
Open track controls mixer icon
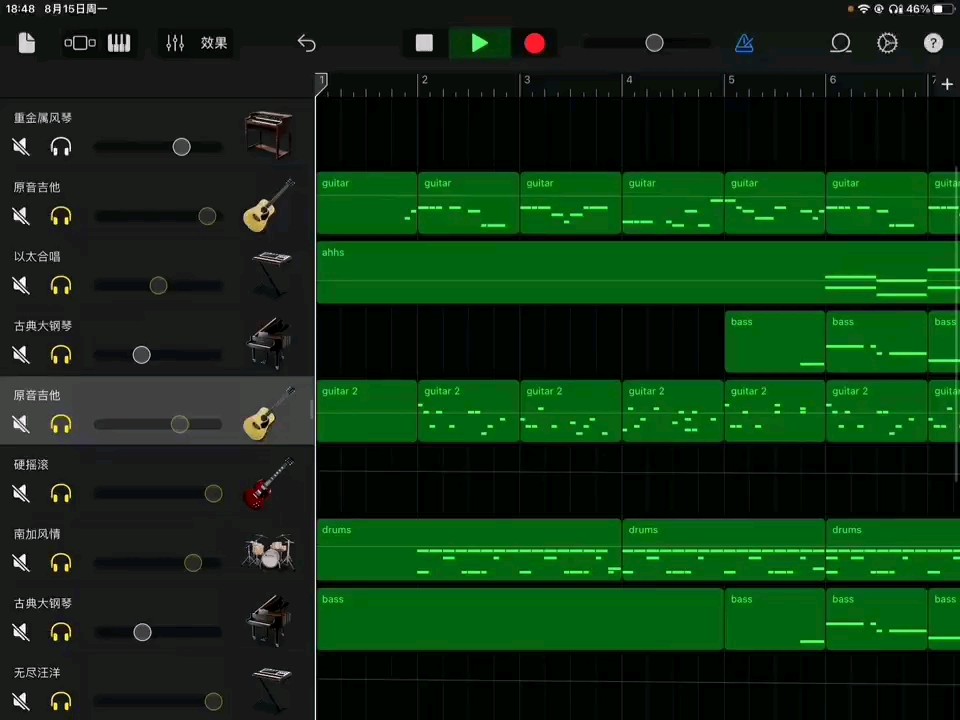[175, 43]
